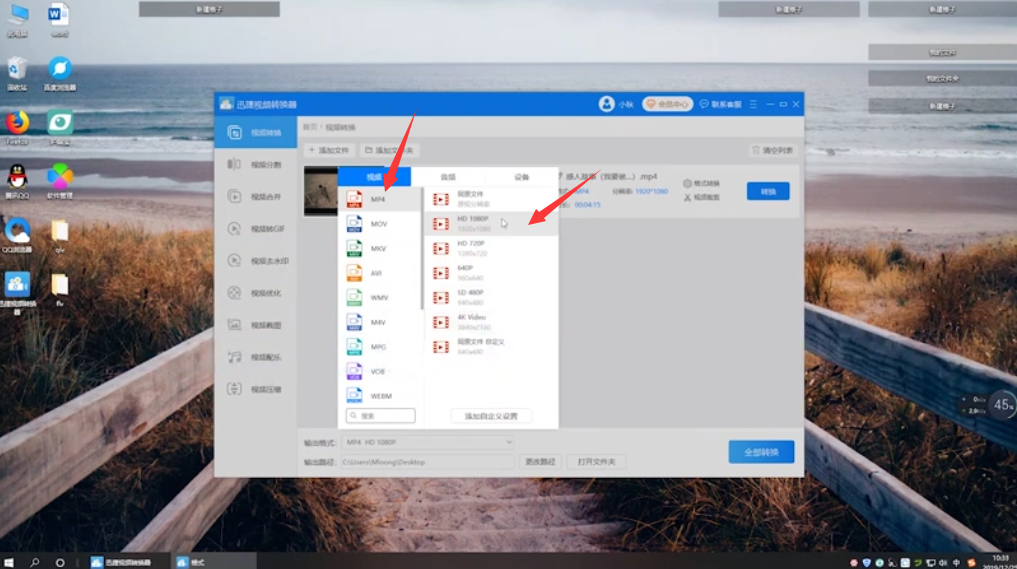Image resolution: width=1017 pixels, height=569 pixels.
Task: Choose 同原文件 自定义 resolution option
Action: point(491,346)
